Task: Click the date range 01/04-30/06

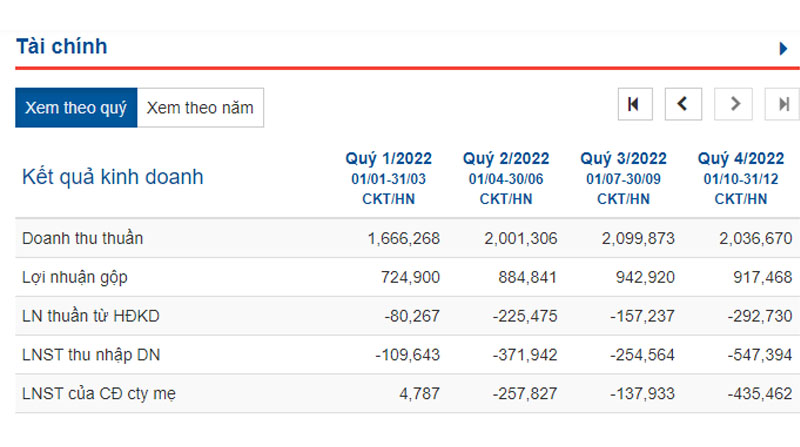Action: 506,179
